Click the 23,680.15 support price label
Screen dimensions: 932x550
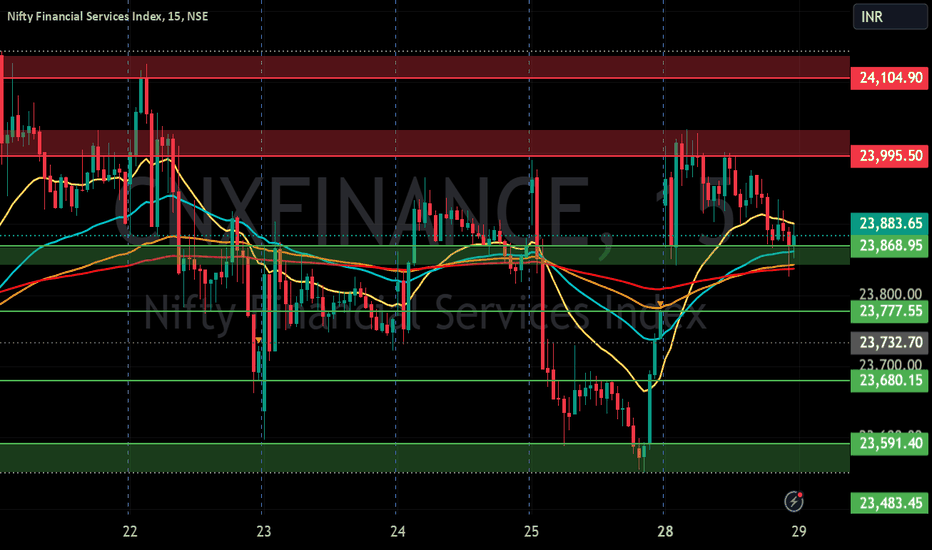click(x=889, y=381)
